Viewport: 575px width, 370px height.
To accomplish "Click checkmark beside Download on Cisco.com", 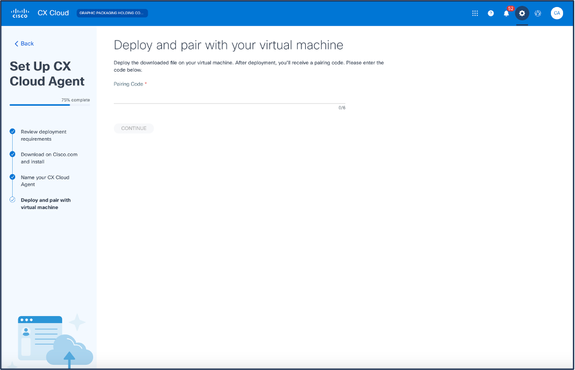I will coord(12,154).
